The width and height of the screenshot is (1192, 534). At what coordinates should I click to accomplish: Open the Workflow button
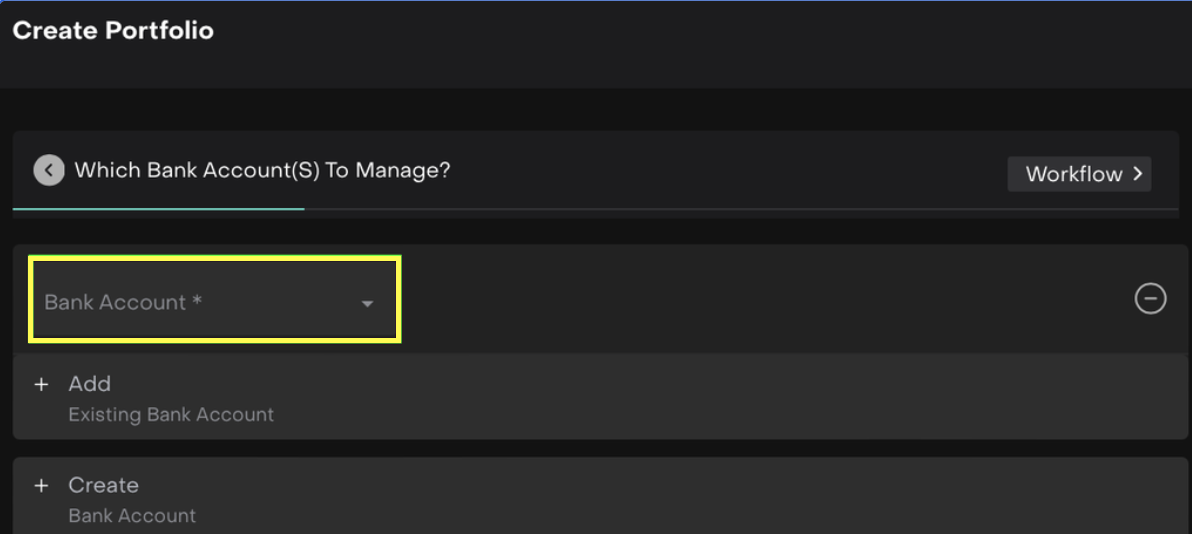1078,174
